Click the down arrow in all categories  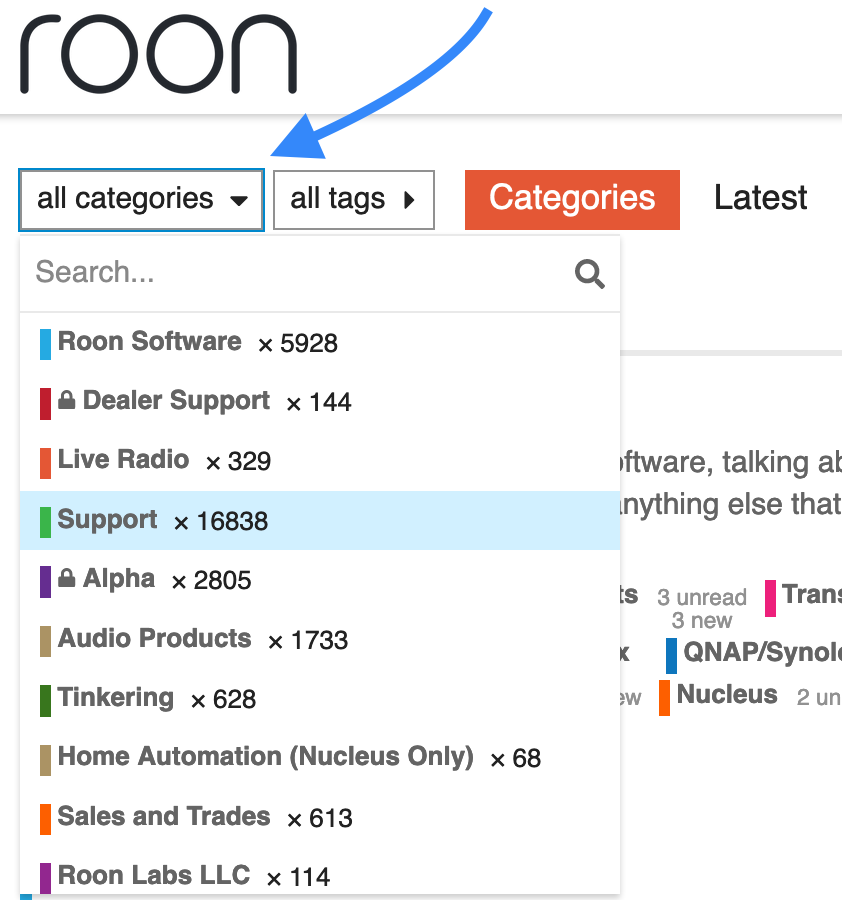239,201
